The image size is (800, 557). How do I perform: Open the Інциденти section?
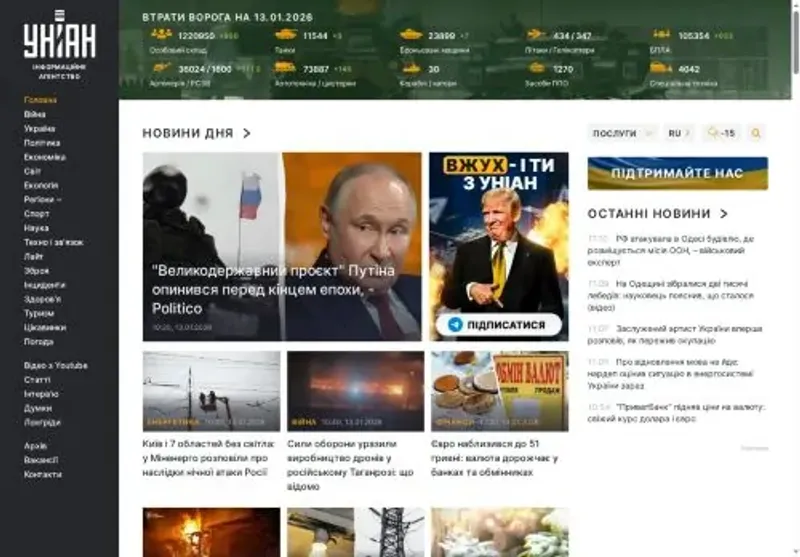(x=44, y=285)
